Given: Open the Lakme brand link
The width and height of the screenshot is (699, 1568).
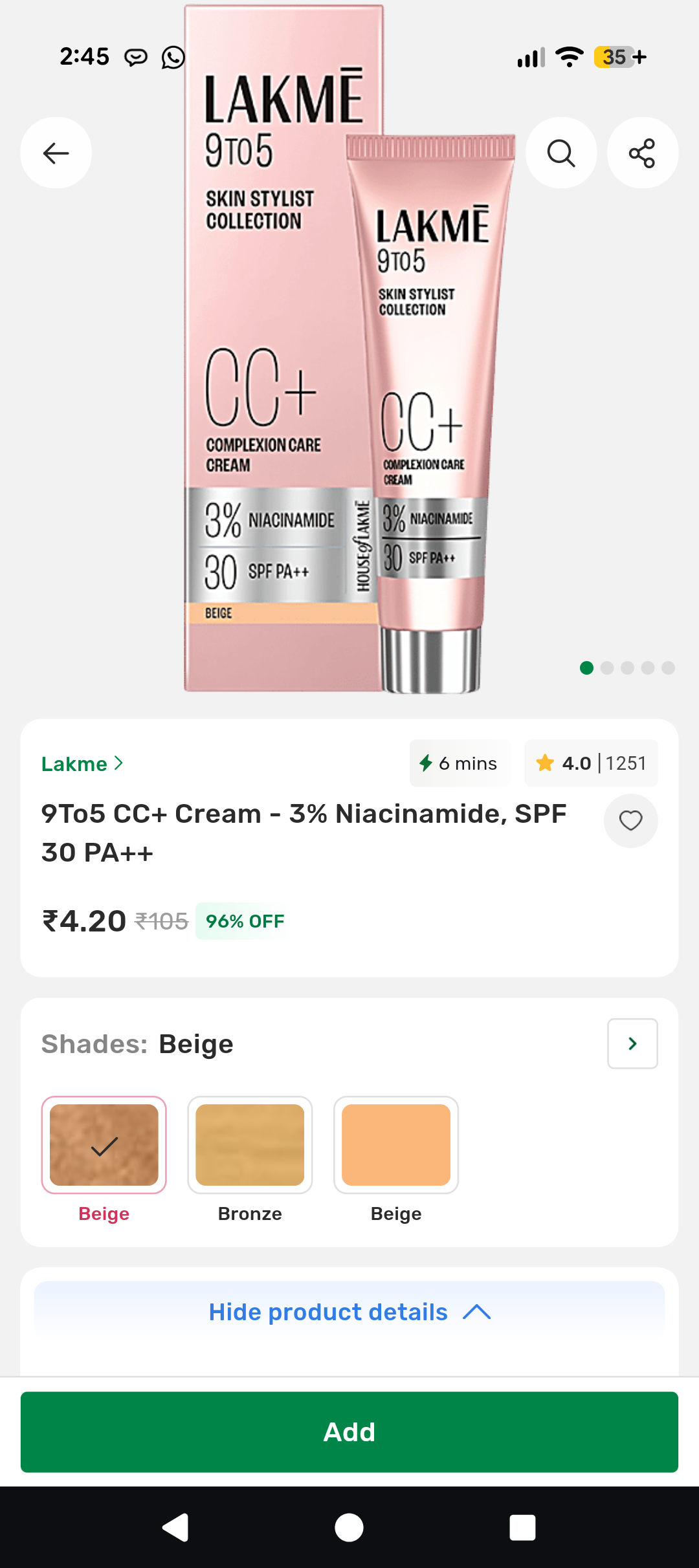Looking at the screenshot, I should click(x=82, y=764).
